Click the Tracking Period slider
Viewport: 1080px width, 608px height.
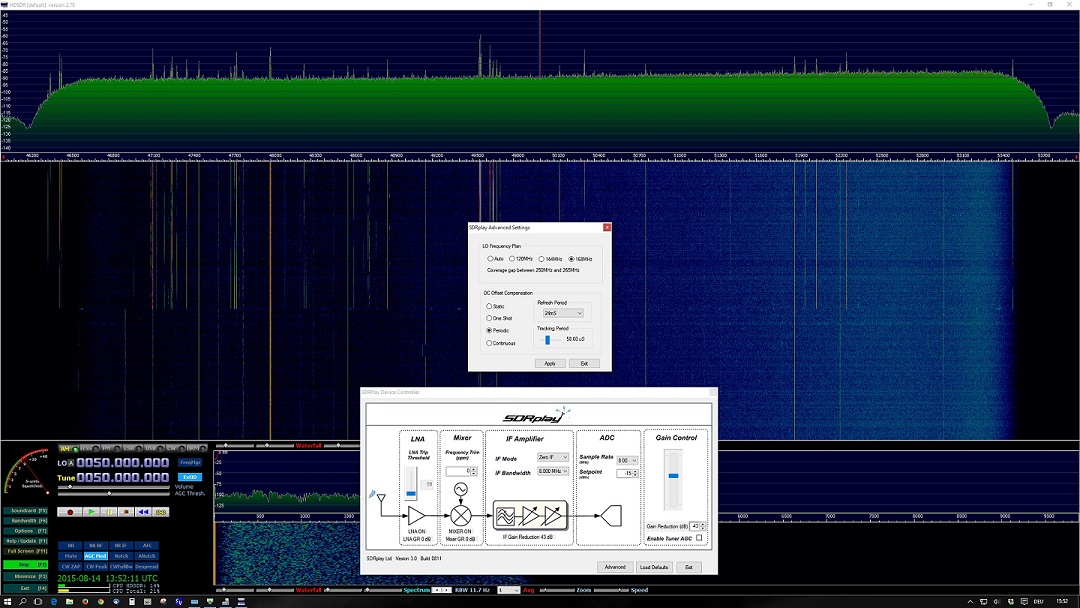550,339
